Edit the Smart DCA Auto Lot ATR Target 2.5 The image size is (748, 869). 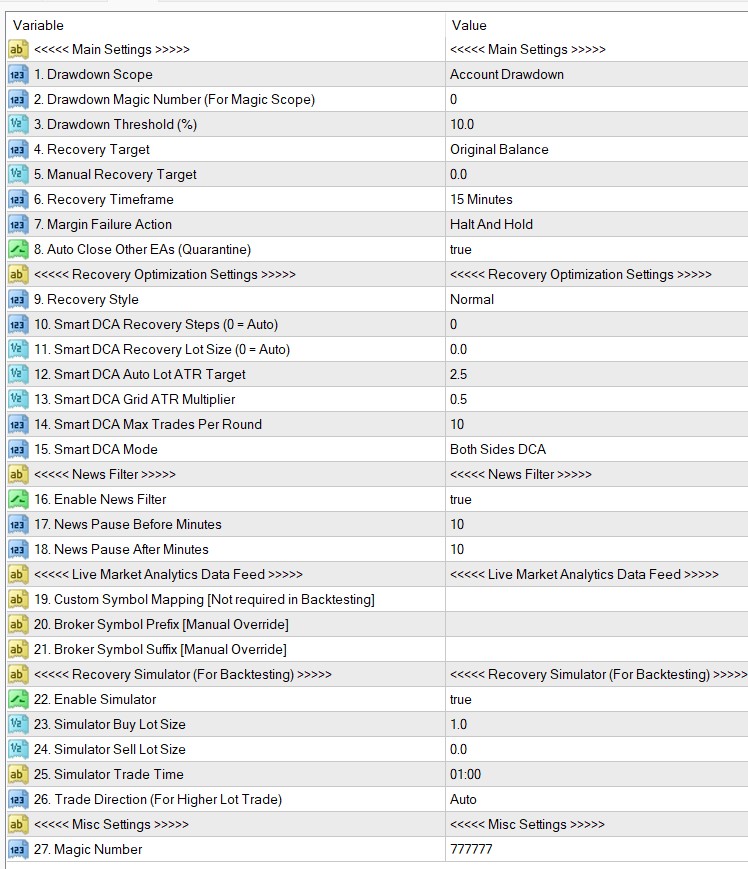click(x=458, y=375)
